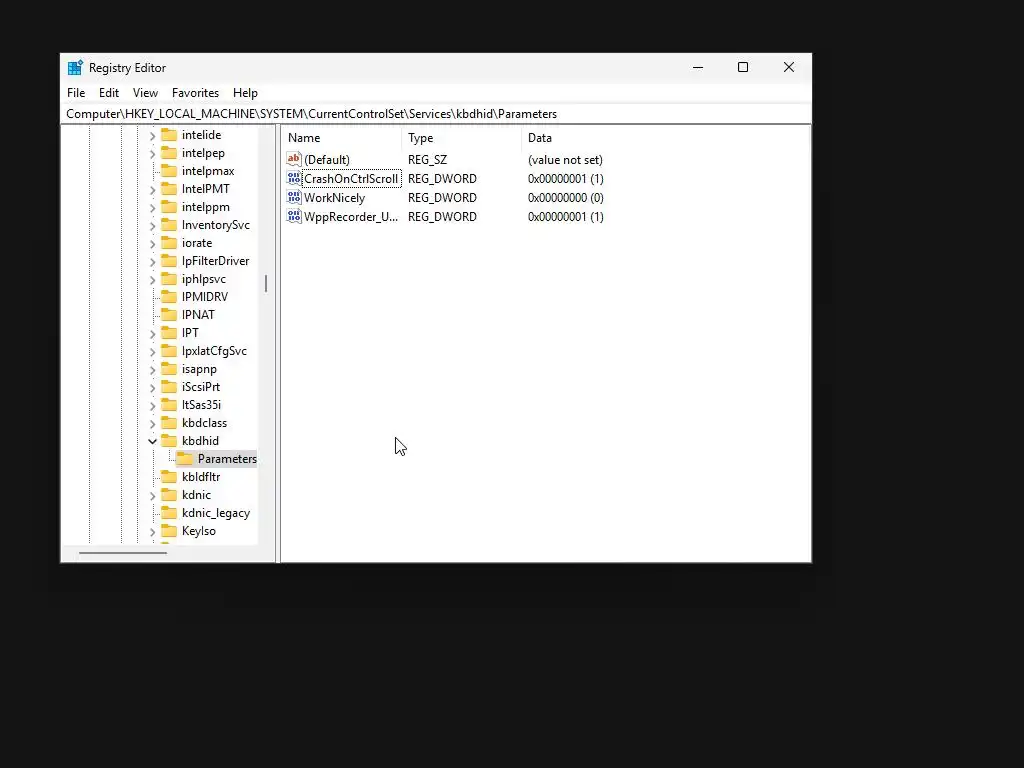Click the REG_SZ type cell
Viewport: 1024px width, 768px height.
tap(427, 159)
